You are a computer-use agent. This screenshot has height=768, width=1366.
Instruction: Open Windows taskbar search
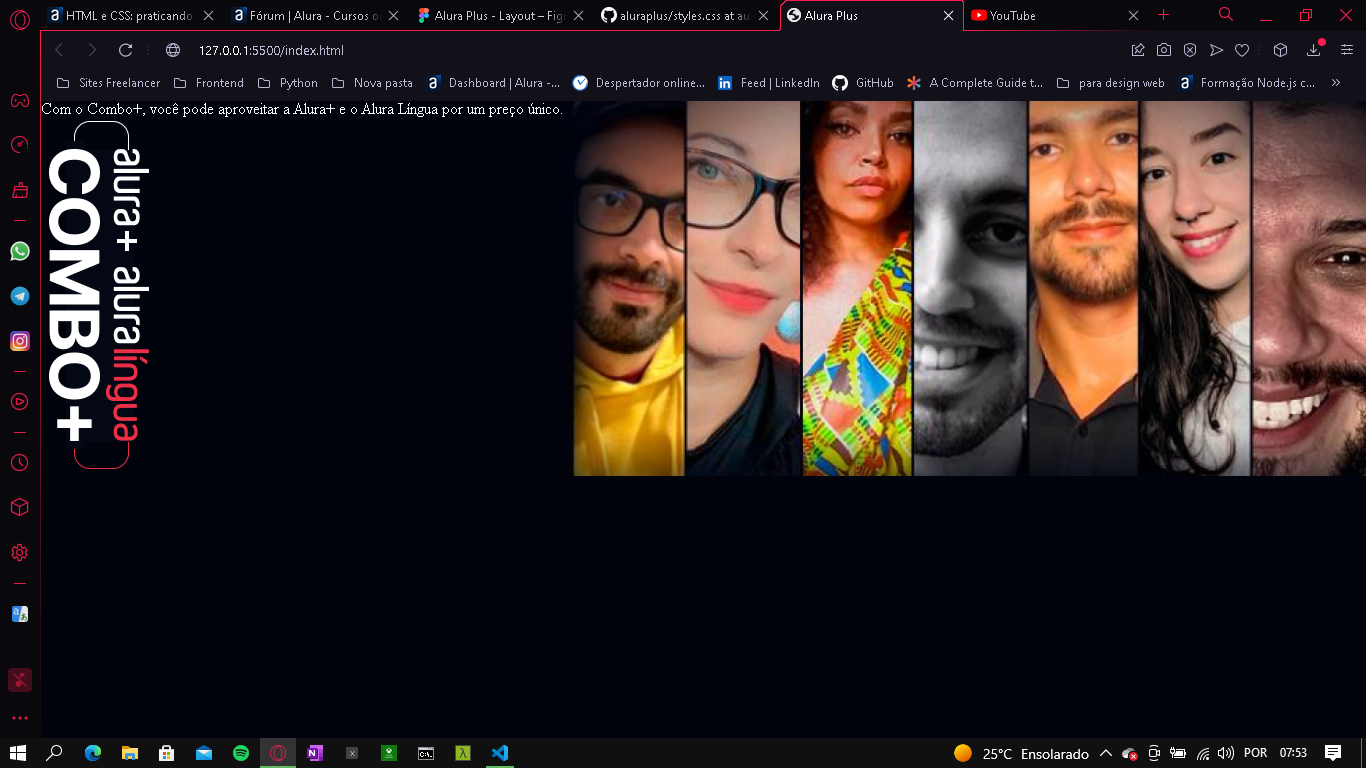click(55, 753)
